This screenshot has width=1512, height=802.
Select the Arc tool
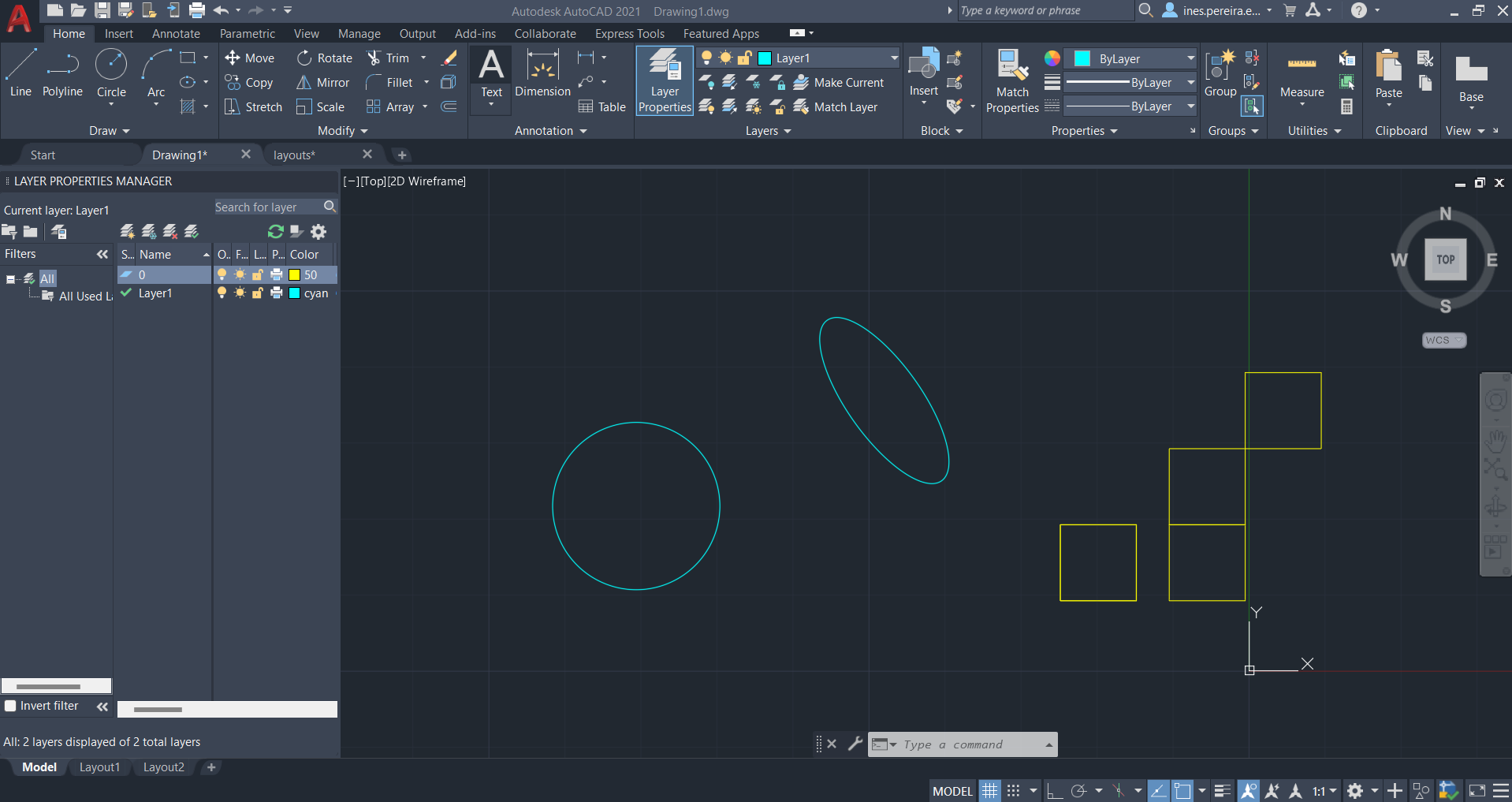156,73
